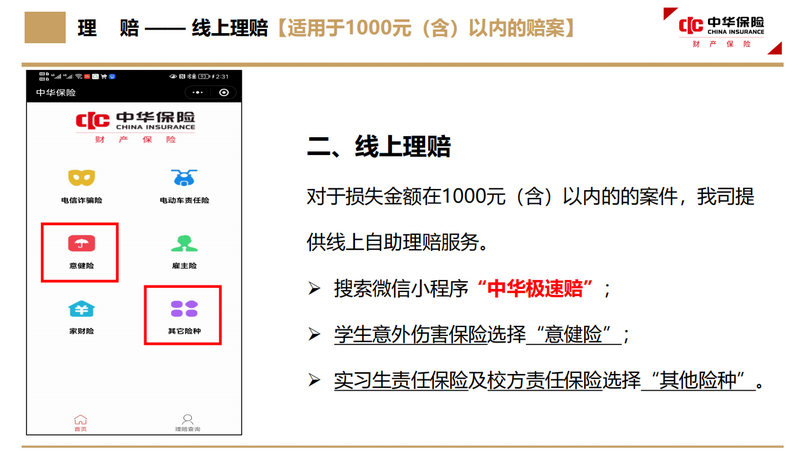Click the 电动车责任险 label text
800x451 pixels.
184,200
